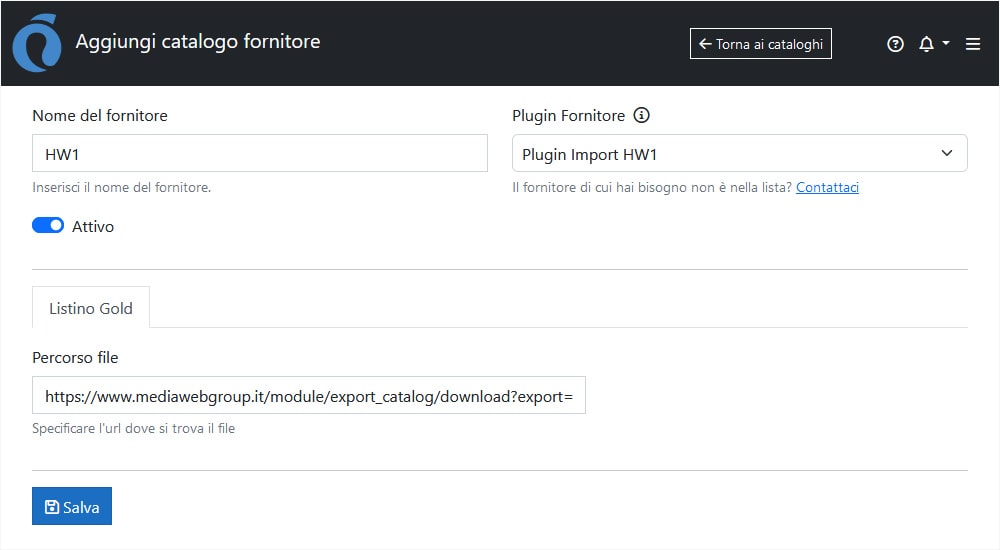Screen dimensions: 1000x550
Task: Click the floppy disk icon on Salva
Action: (x=52, y=507)
